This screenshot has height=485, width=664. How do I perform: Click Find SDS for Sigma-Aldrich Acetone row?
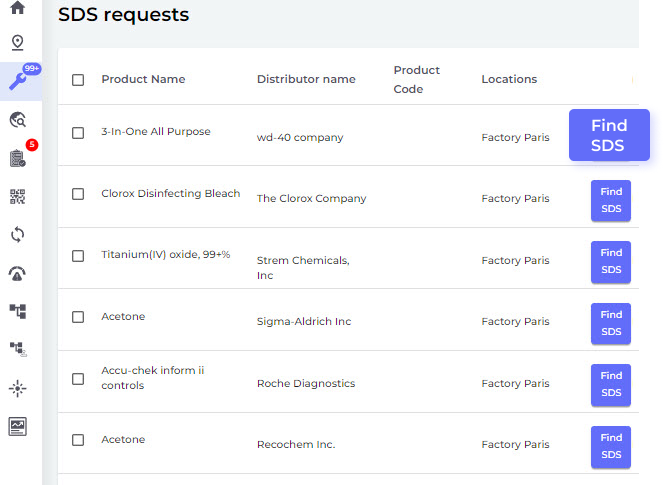click(x=611, y=323)
